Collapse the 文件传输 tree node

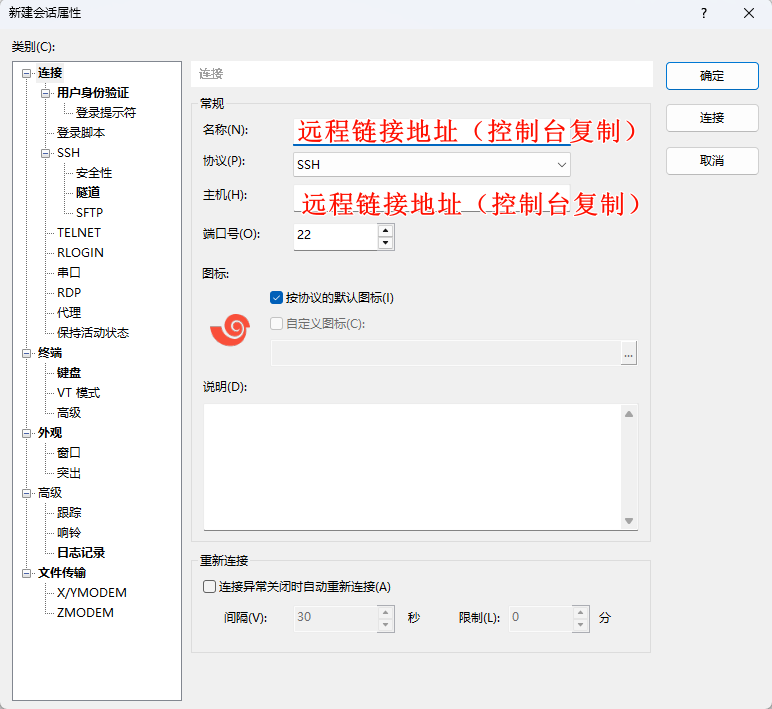[26, 573]
